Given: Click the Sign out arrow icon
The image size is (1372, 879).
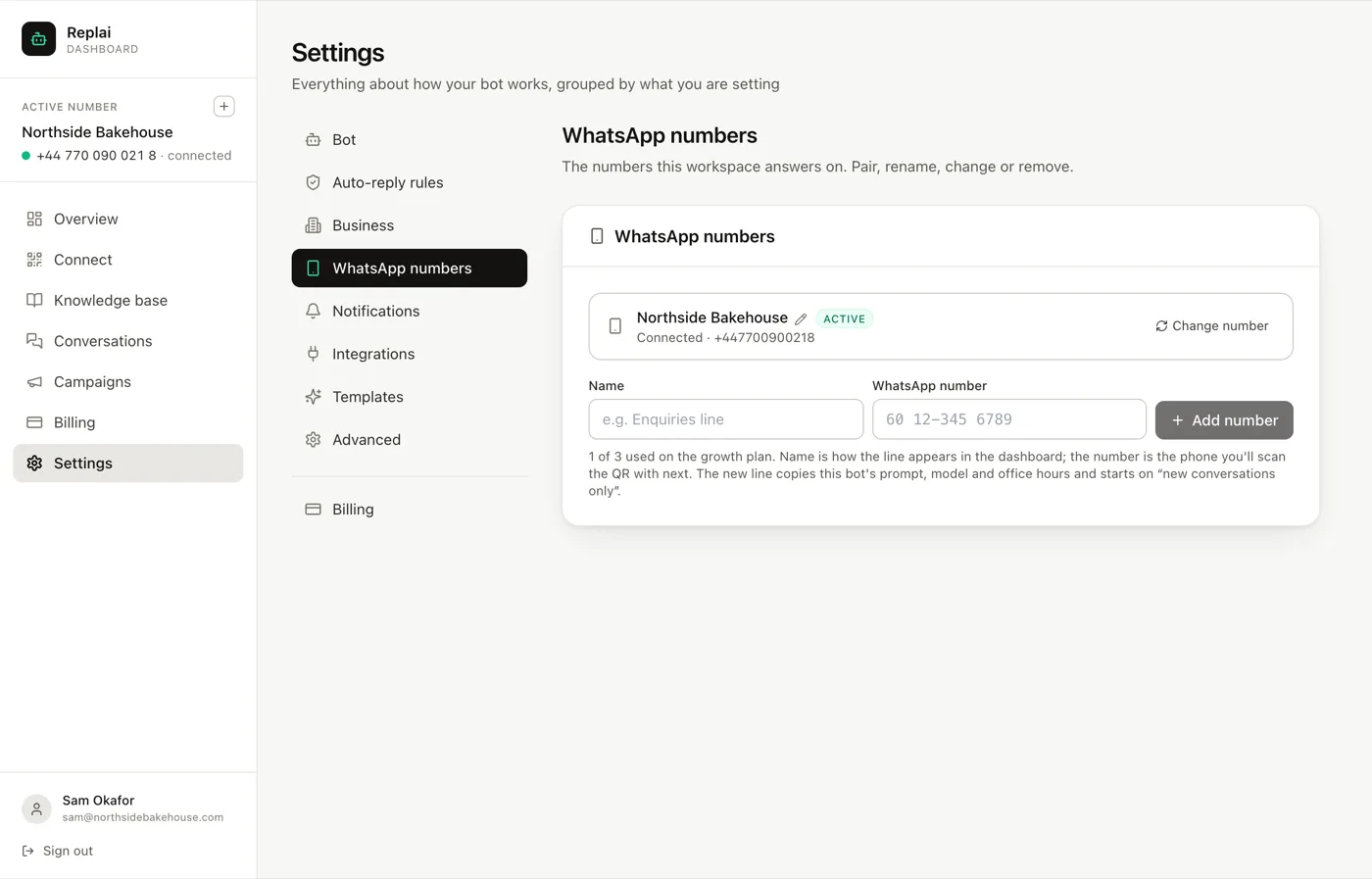Looking at the screenshot, I should pyautogui.click(x=27, y=851).
